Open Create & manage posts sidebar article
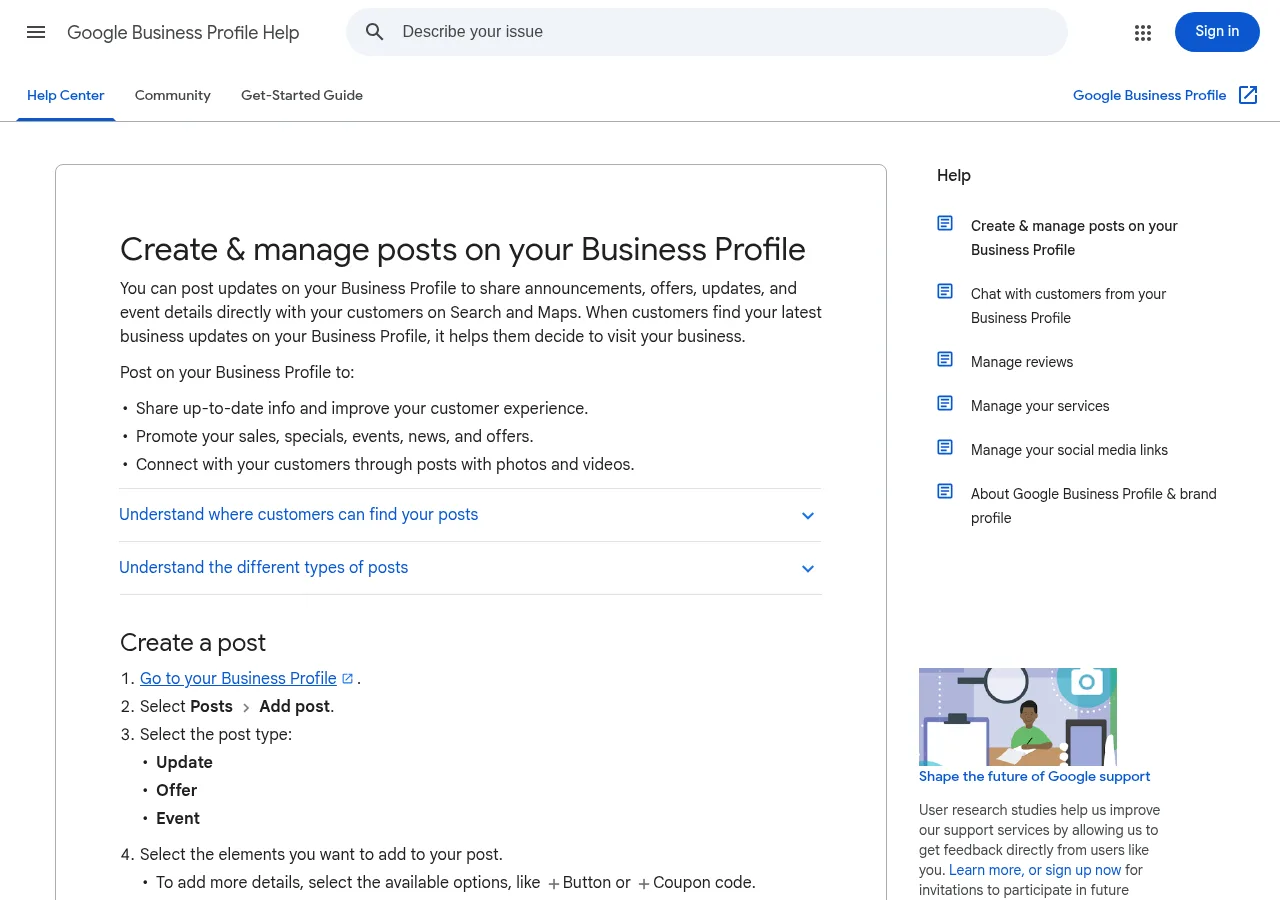Image resolution: width=1280 pixels, height=900 pixels. pos(1074,238)
